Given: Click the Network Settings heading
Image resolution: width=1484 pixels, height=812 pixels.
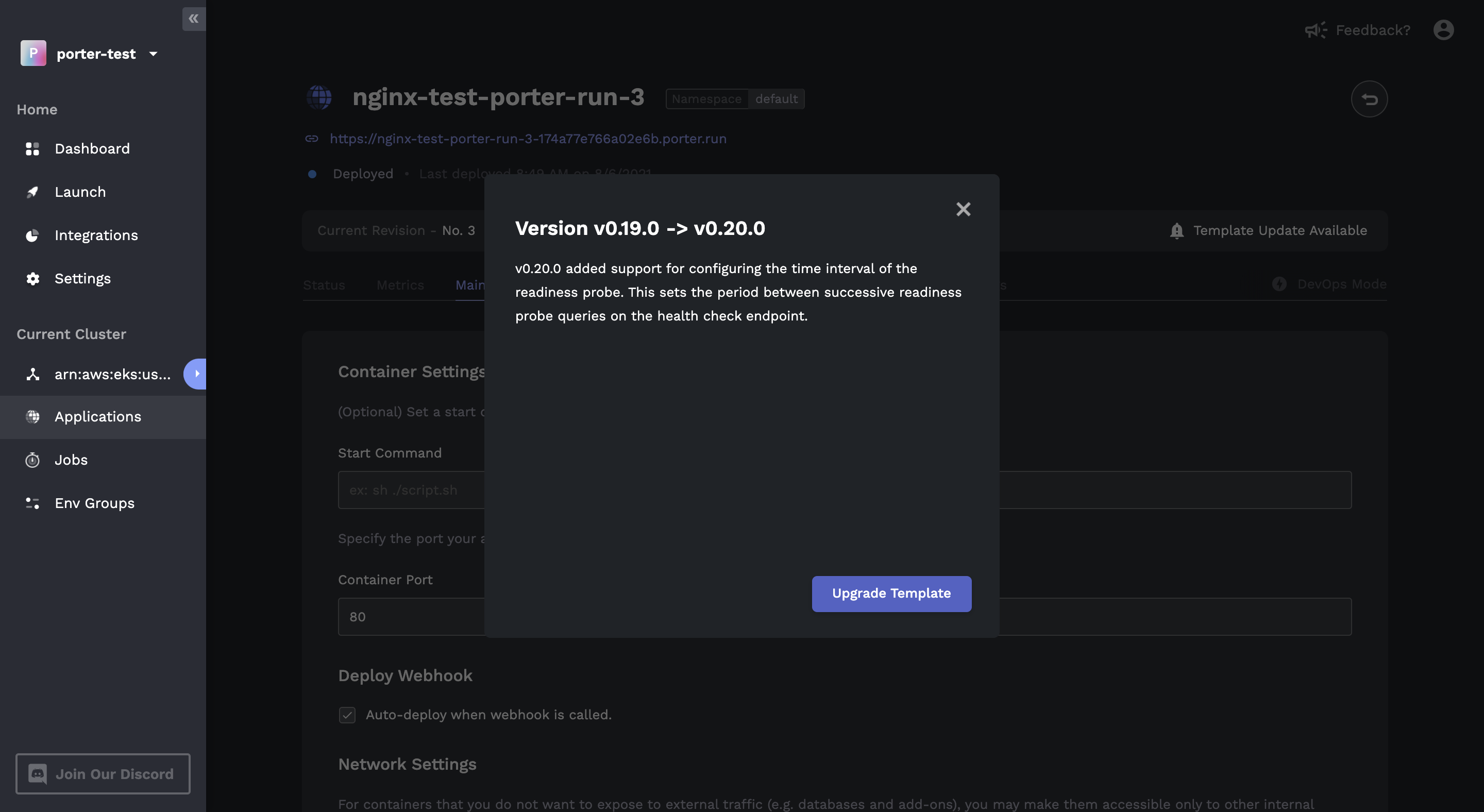Looking at the screenshot, I should pos(407,764).
